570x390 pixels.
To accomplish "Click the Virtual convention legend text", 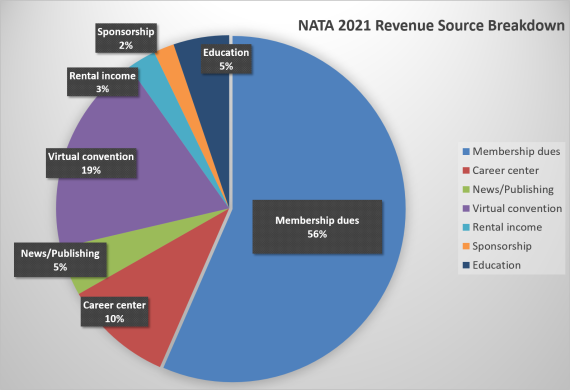I will point(517,208).
